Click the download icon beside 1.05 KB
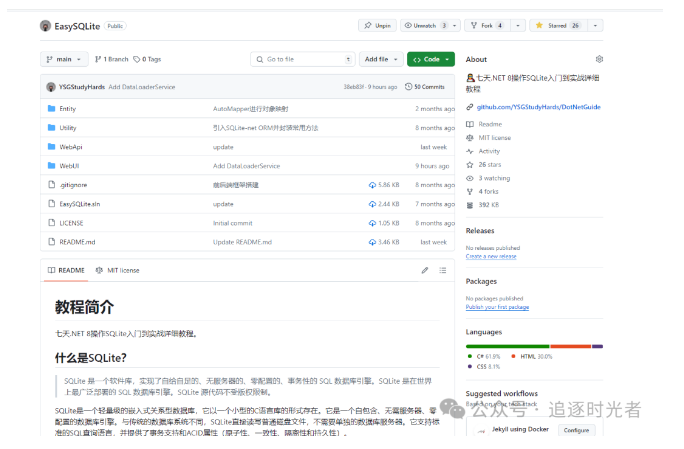The height and width of the screenshot is (449, 684). pos(372,223)
